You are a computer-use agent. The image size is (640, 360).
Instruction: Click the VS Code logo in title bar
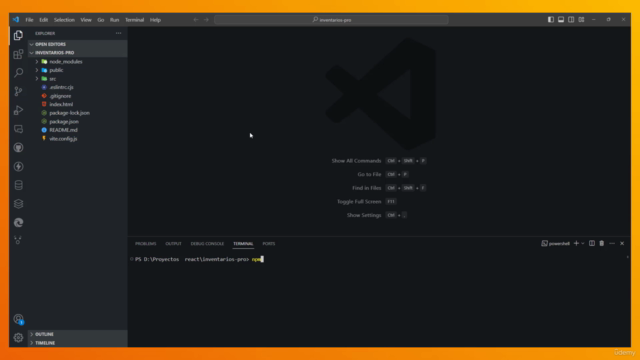pos(16,20)
